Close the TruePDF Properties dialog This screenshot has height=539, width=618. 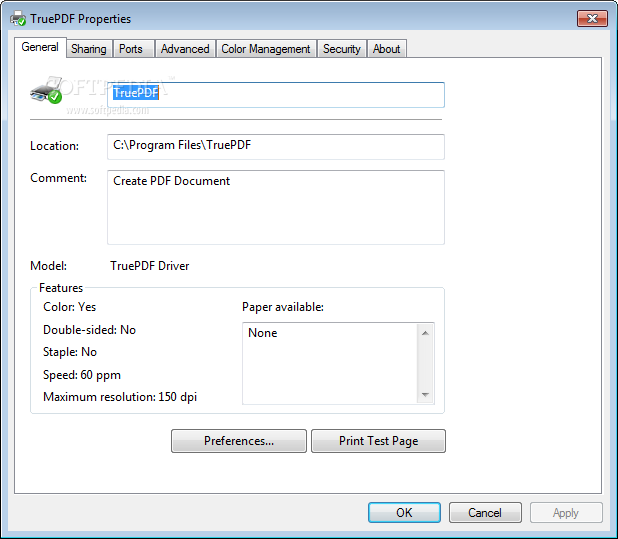(592, 18)
